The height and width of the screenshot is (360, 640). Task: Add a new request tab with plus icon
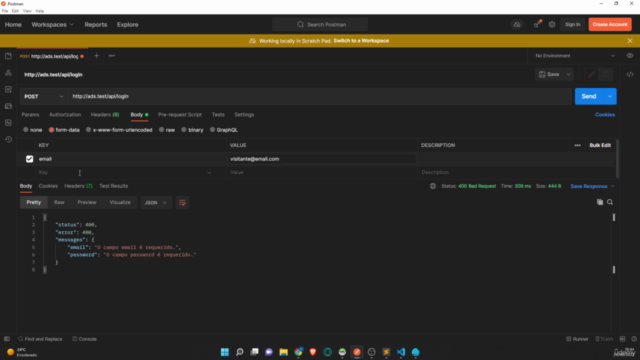(96, 56)
